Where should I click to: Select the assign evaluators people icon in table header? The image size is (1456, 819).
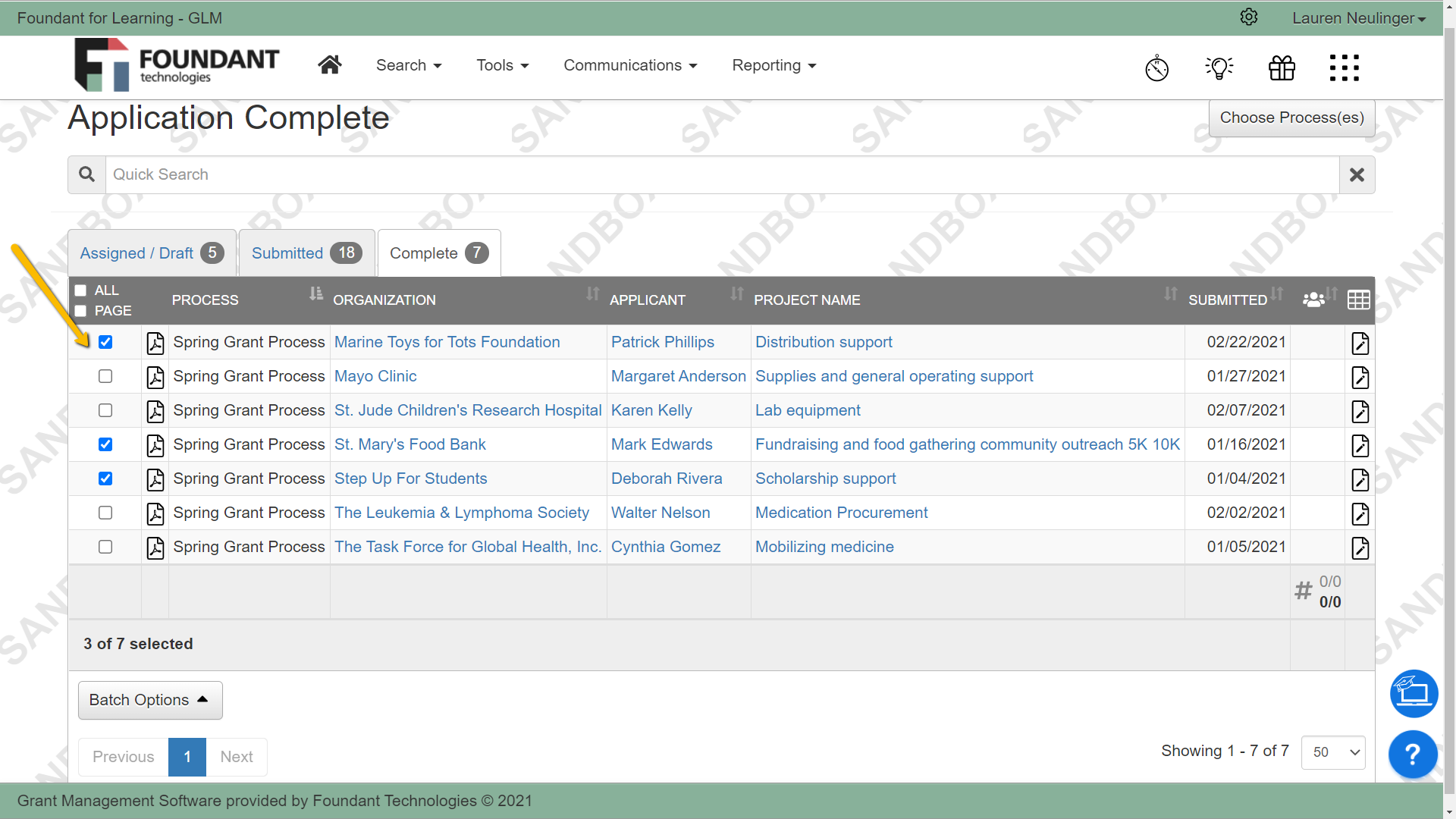tap(1314, 300)
